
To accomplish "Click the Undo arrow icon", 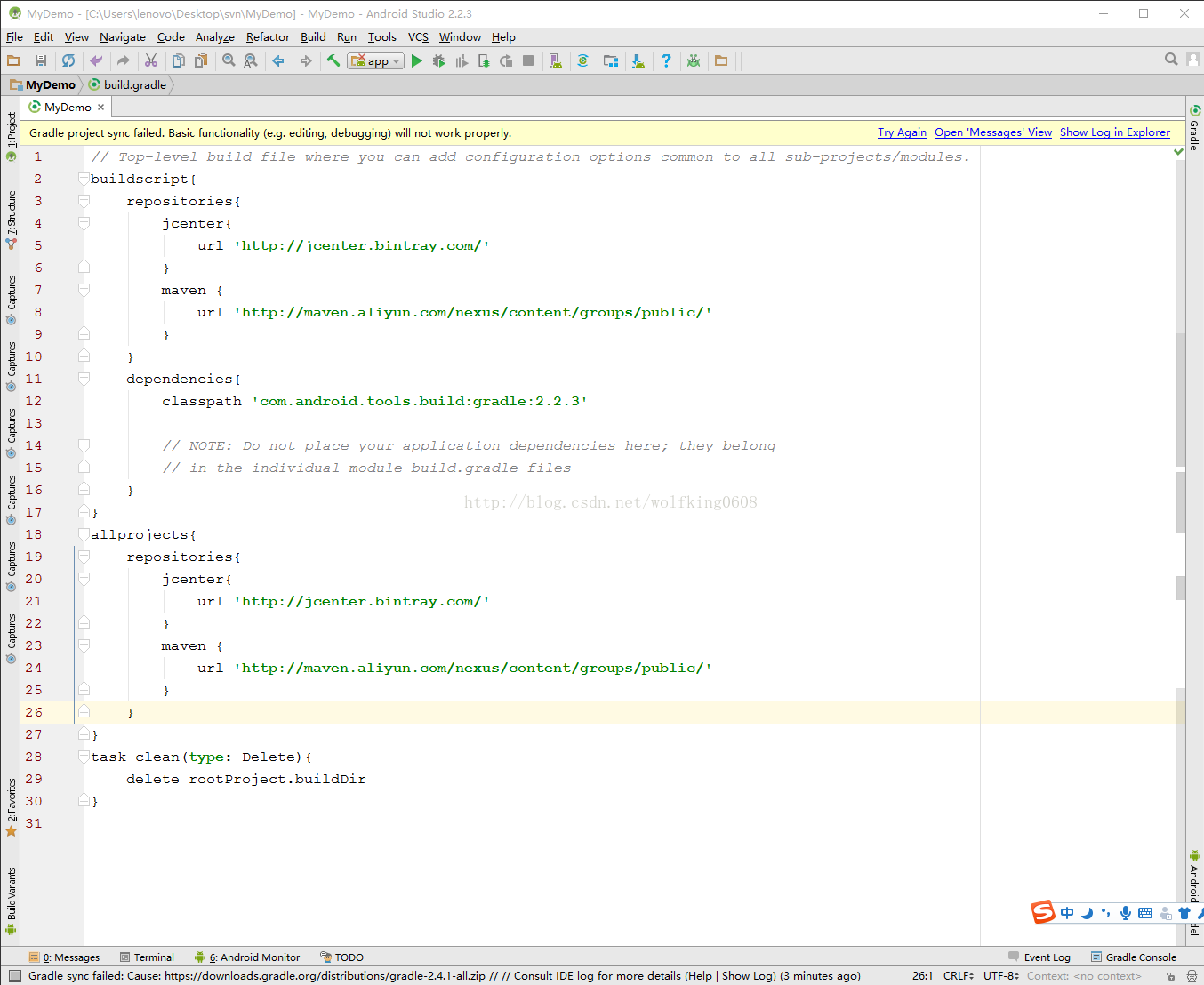I will pyautogui.click(x=96, y=61).
